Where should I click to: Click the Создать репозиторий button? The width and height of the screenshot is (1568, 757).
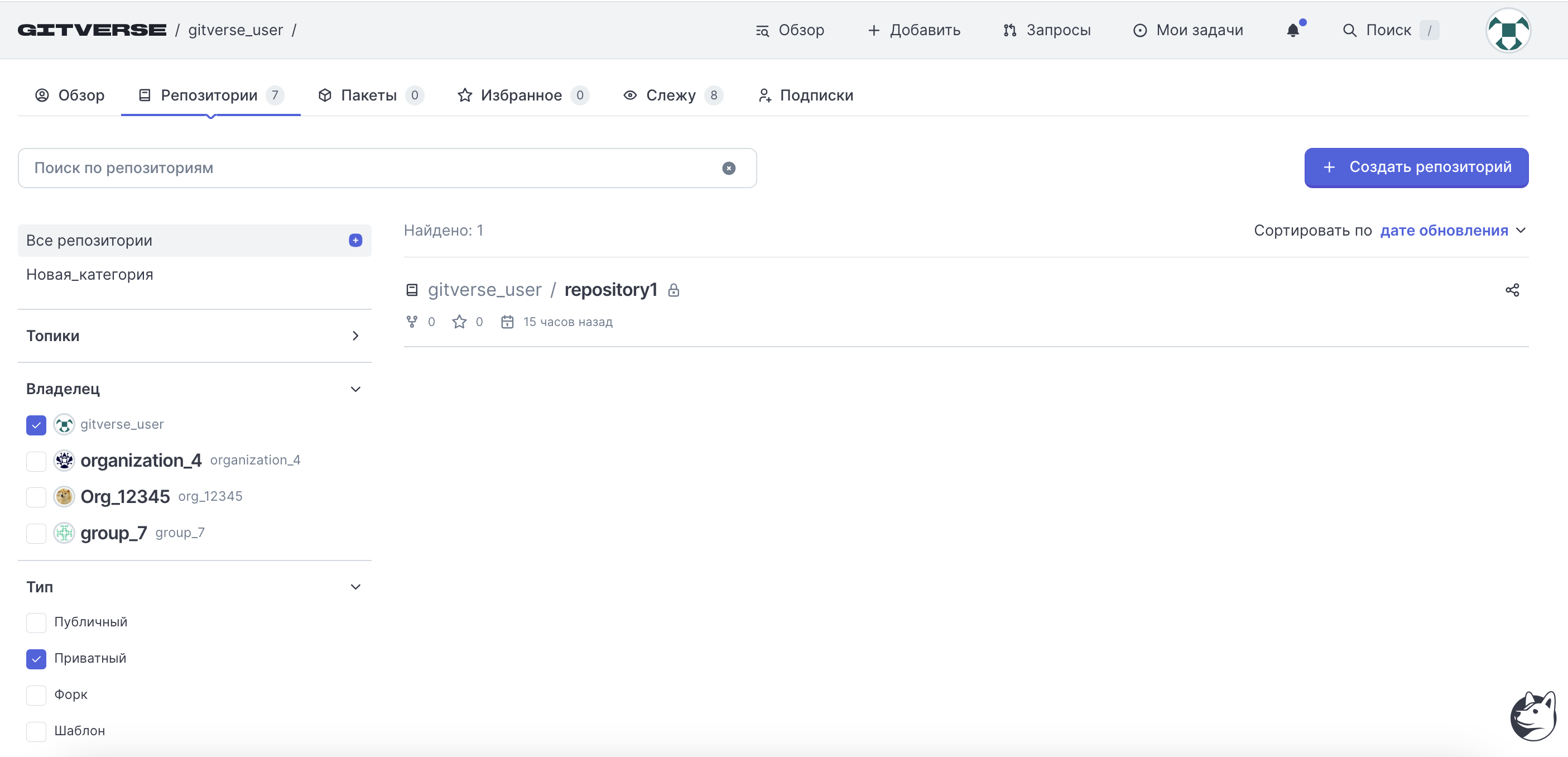tap(1416, 167)
